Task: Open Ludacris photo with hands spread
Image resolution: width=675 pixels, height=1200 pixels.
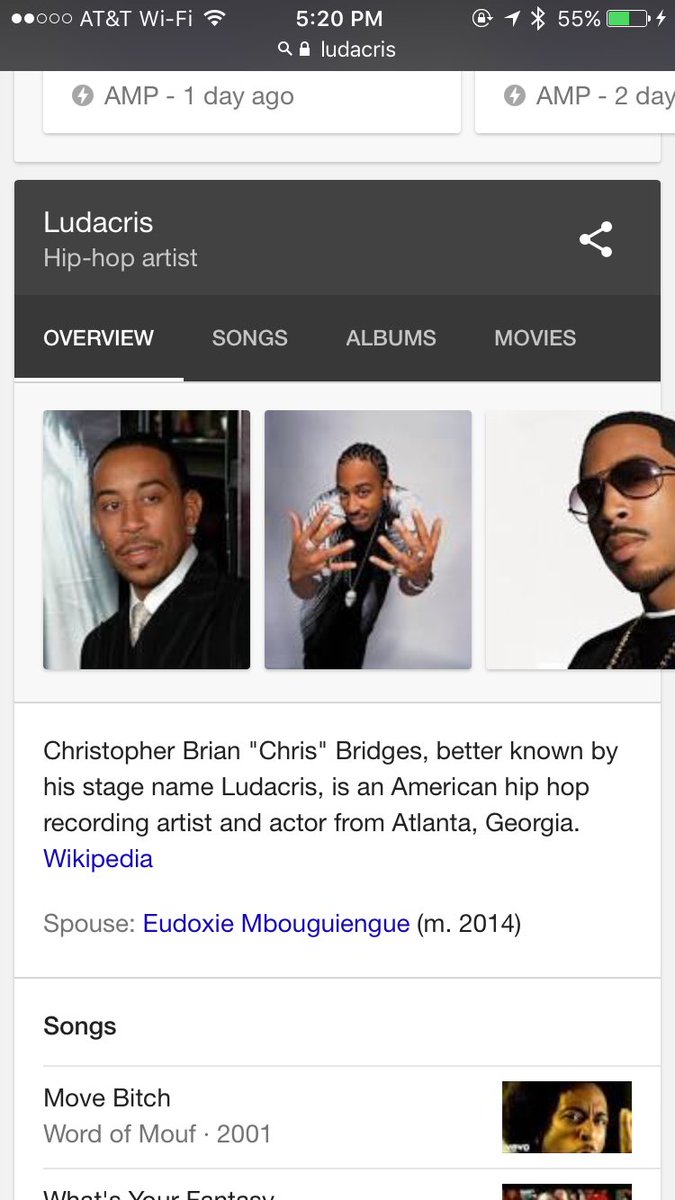Action: [368, 540]
